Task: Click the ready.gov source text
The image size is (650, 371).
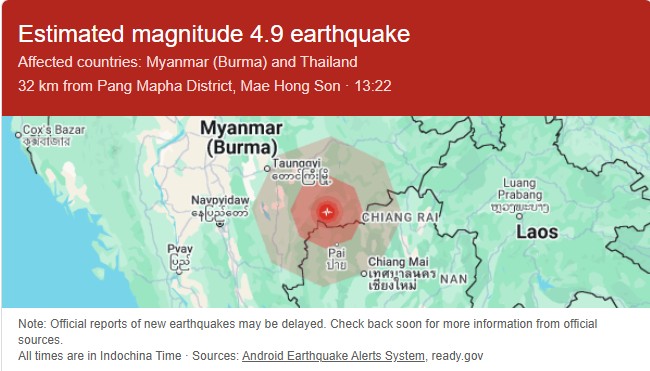Action: coord(457,356)
